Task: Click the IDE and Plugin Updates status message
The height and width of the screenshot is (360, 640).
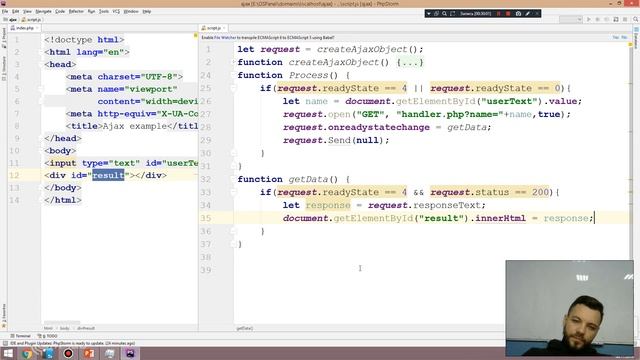Action: coord(72,343)
